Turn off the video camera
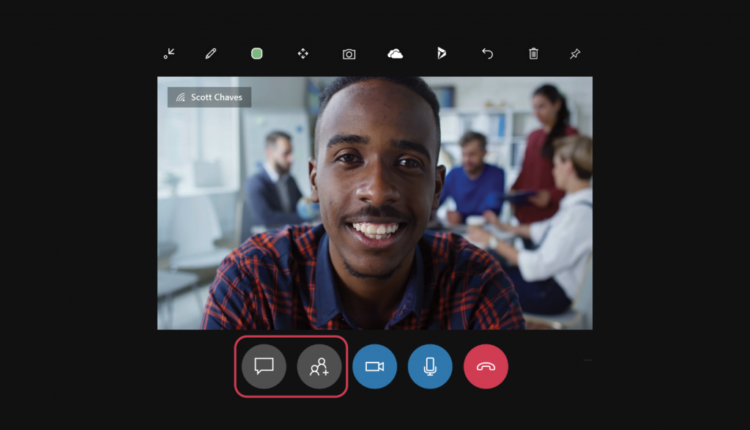The width and height of the screenshot is (750, 430). point(374,367)
